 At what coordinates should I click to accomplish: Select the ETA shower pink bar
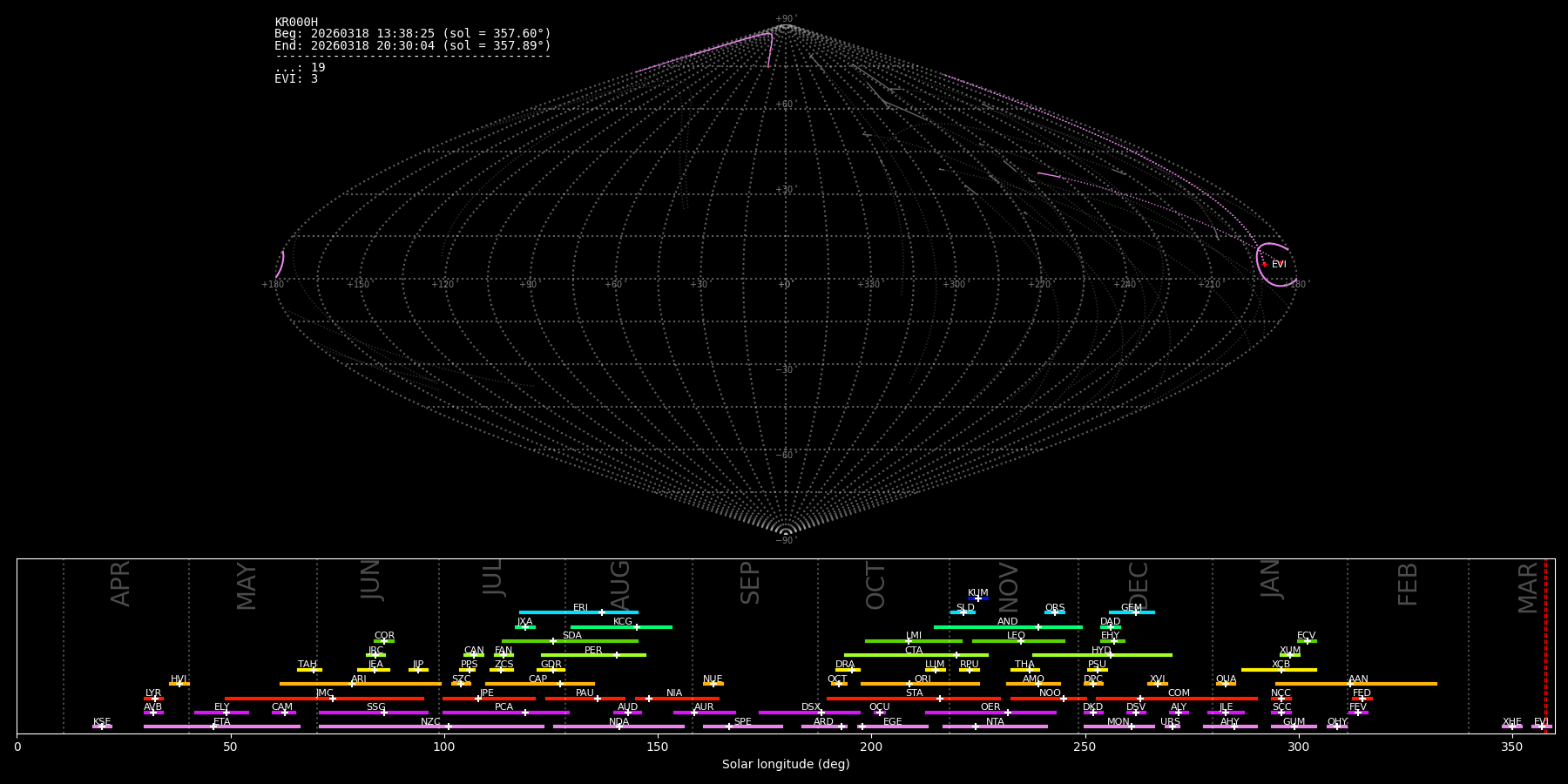click(x=222, y=727)
